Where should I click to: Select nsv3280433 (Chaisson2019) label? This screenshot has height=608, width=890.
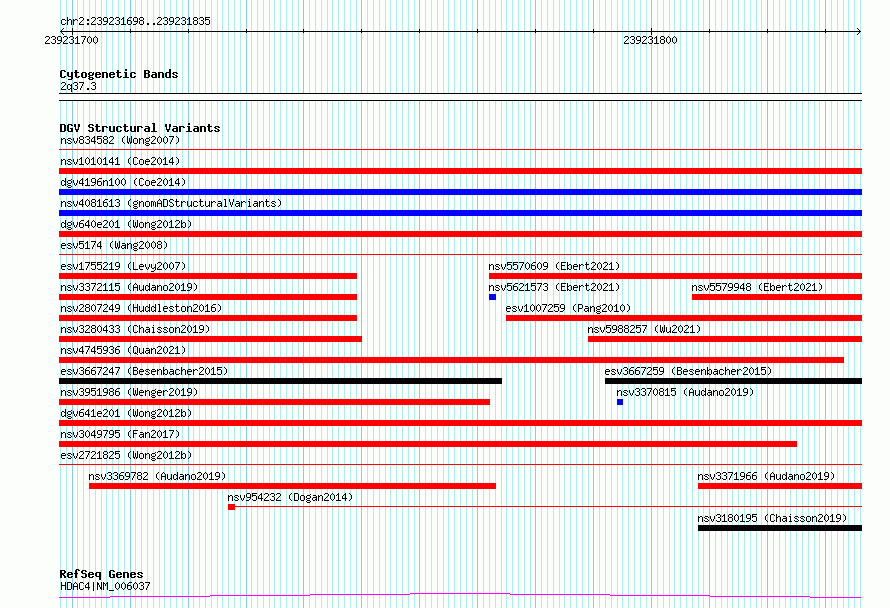[x=135, y=329]
